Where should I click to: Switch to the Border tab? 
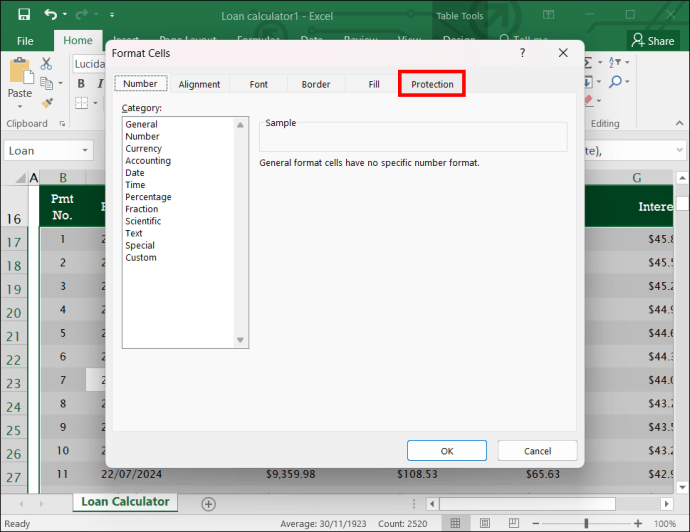(316, 84)
